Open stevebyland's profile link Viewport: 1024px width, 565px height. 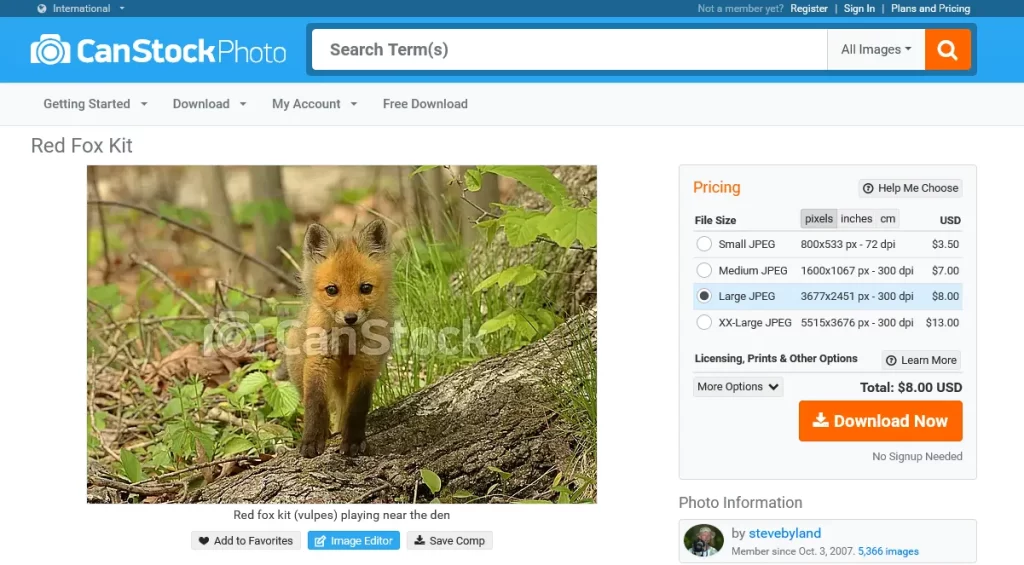(784, 533)
